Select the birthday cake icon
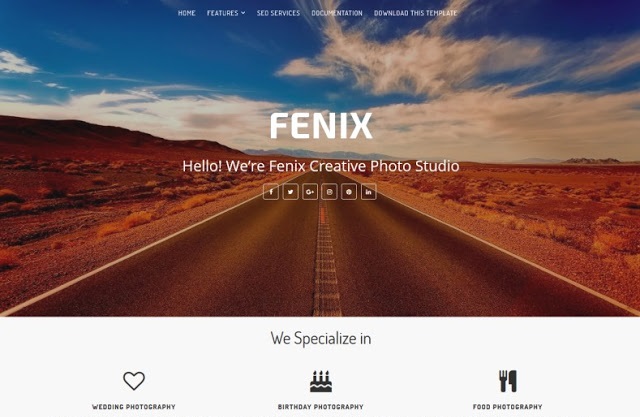Image resolution: width=640 pixels, height=417 pixels. click(321, 382)
